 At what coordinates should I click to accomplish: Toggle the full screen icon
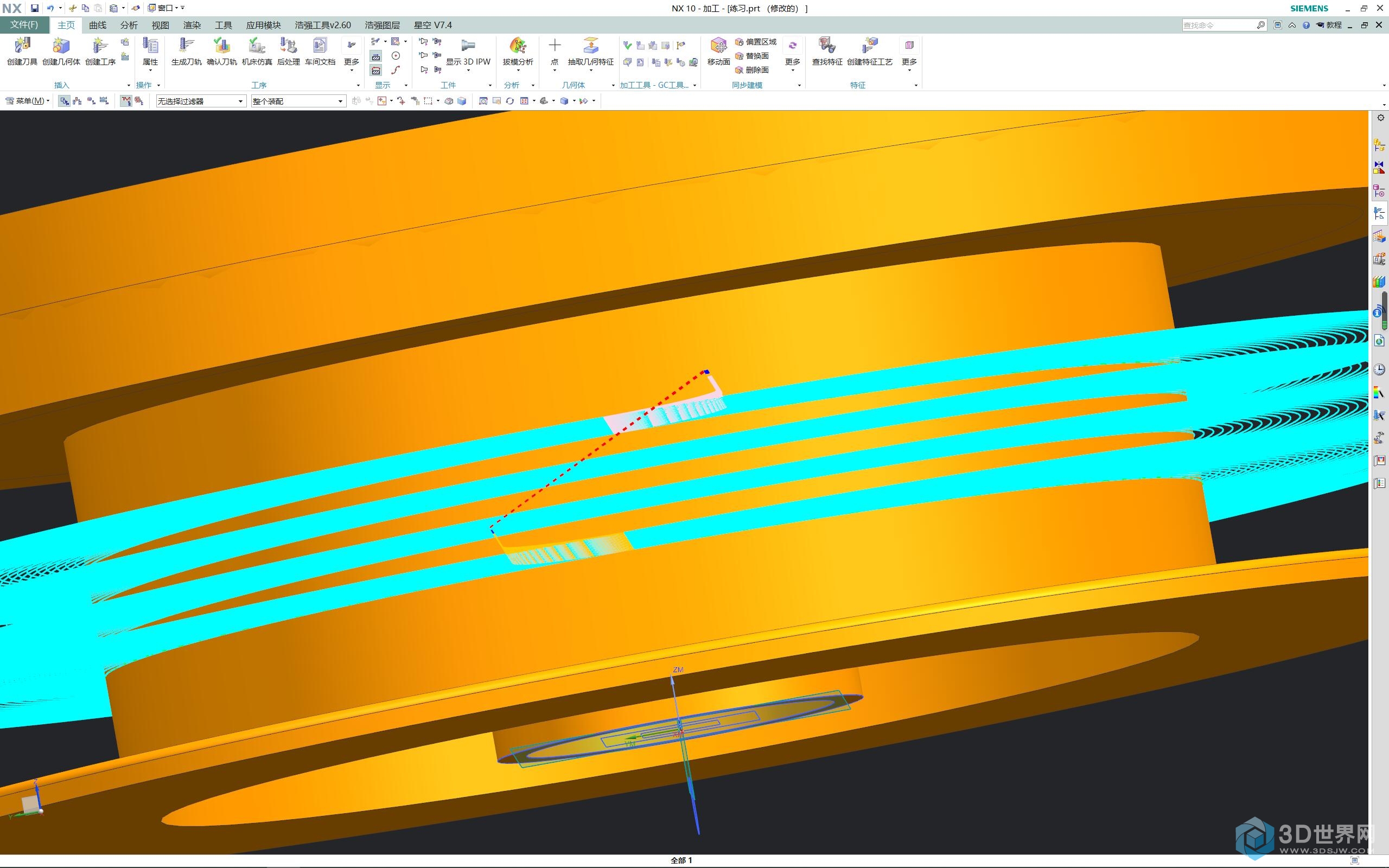coord(1278,25)
